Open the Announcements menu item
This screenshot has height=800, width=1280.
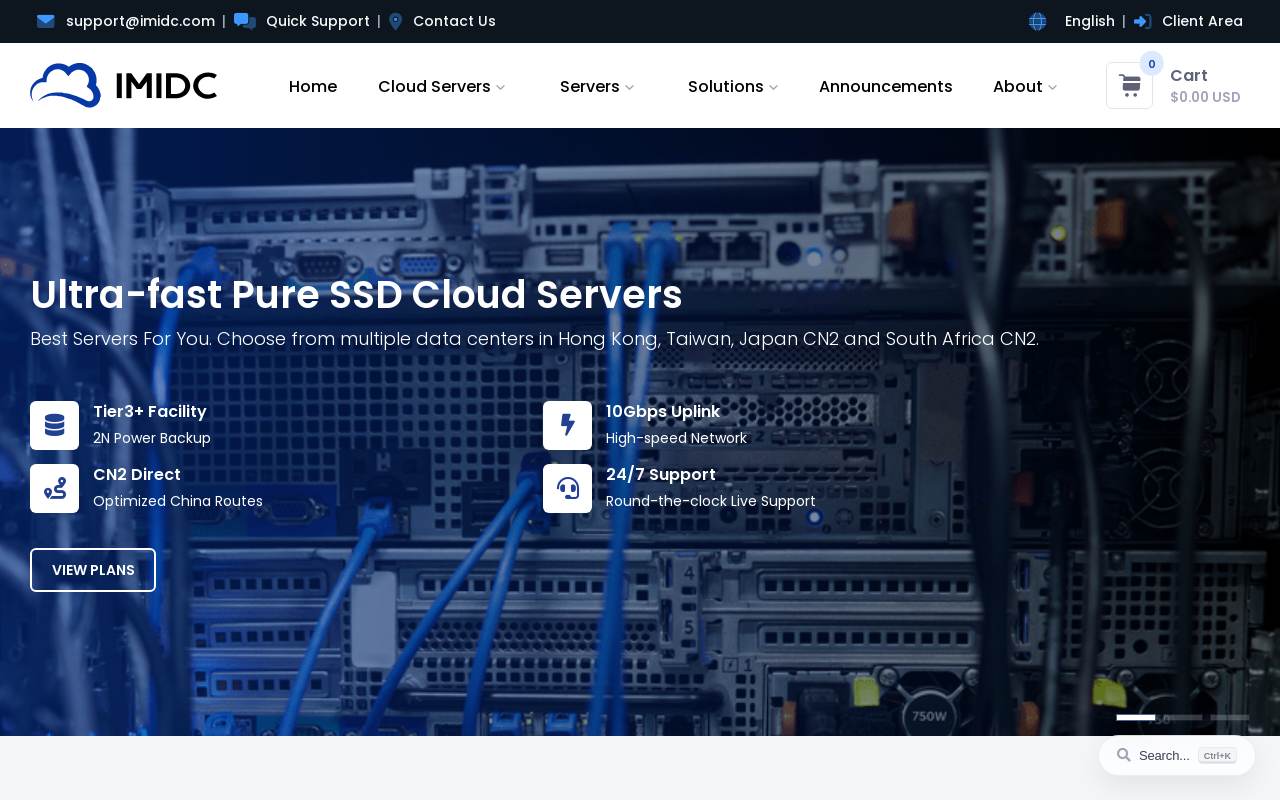point(886,86)
